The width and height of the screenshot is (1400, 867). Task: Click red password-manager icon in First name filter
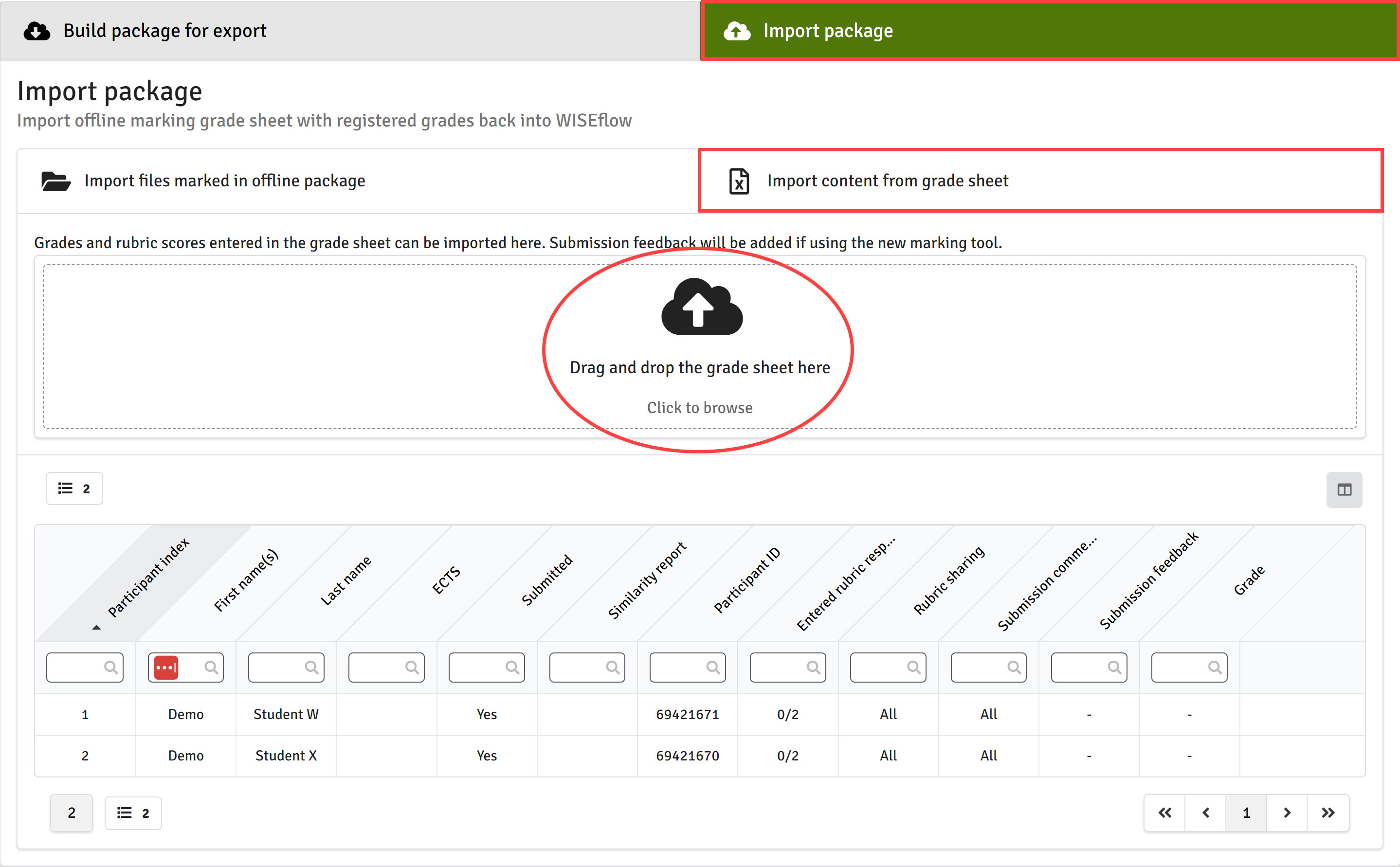pyautogui.click(x=166, y=668)
